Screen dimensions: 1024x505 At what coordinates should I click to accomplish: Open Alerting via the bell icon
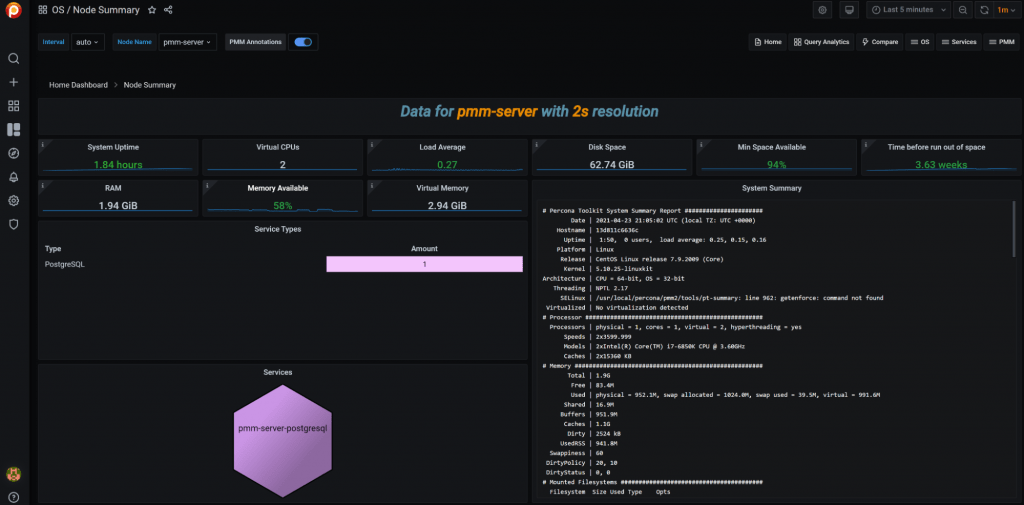pyautogui.click(x=14, y=177)
